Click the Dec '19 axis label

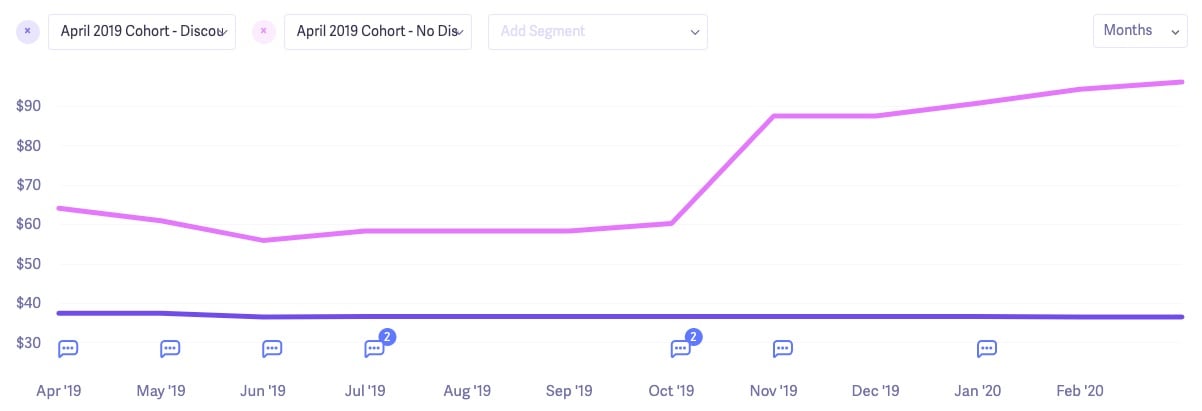[875, 391]
